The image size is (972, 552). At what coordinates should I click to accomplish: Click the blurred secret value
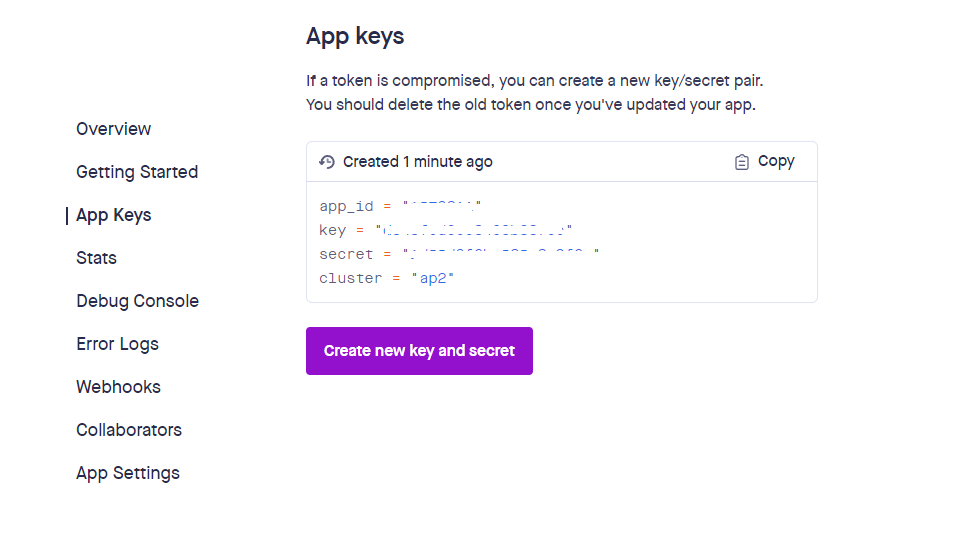(x=500, y=255)
